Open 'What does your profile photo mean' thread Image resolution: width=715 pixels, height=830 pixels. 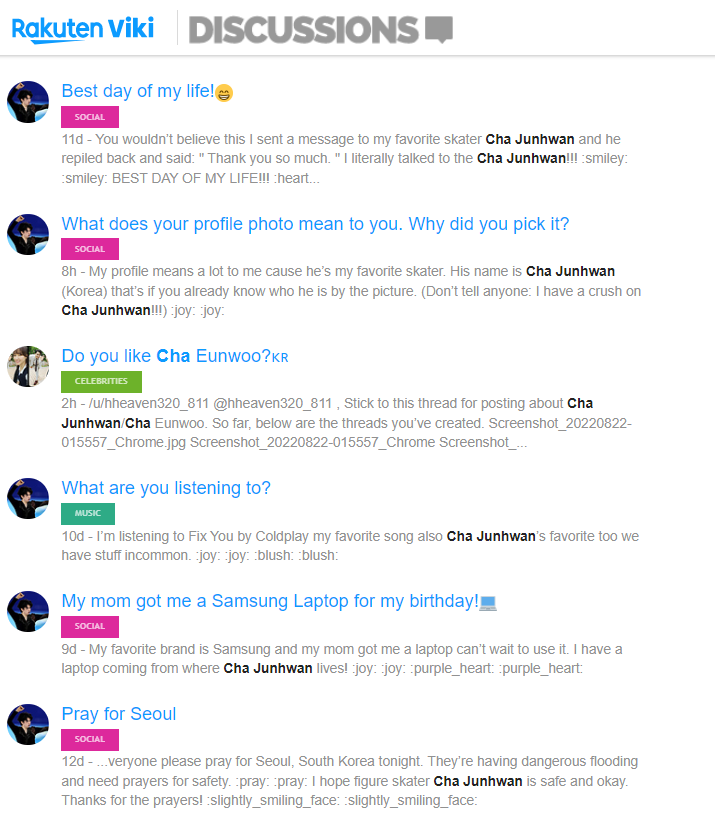click(315, 224)
